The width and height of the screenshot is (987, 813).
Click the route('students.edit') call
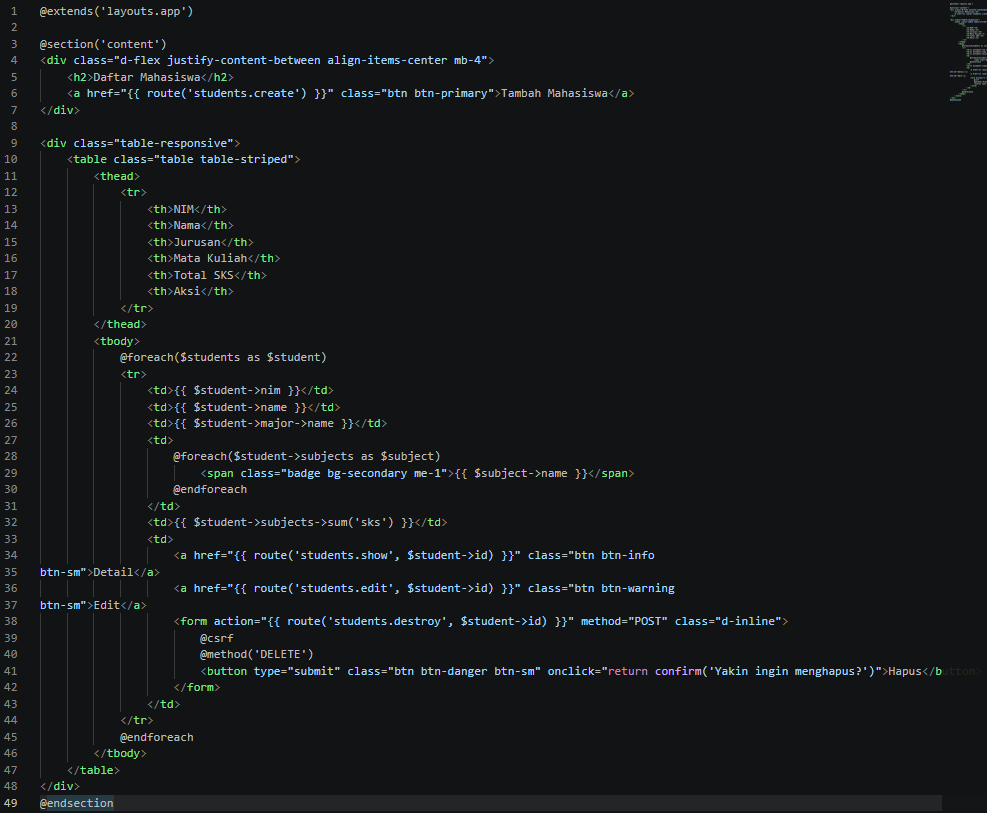pyautogui.click(x=374, y=589)
